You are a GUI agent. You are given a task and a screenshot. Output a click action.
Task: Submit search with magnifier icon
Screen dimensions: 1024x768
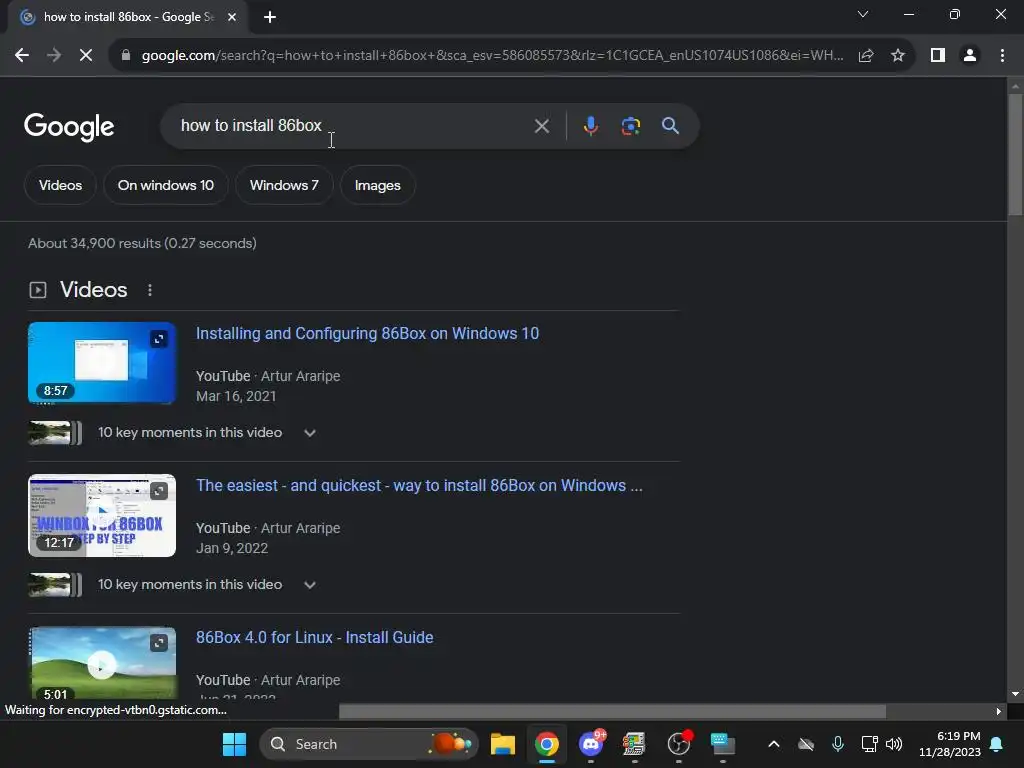point(670,125)
